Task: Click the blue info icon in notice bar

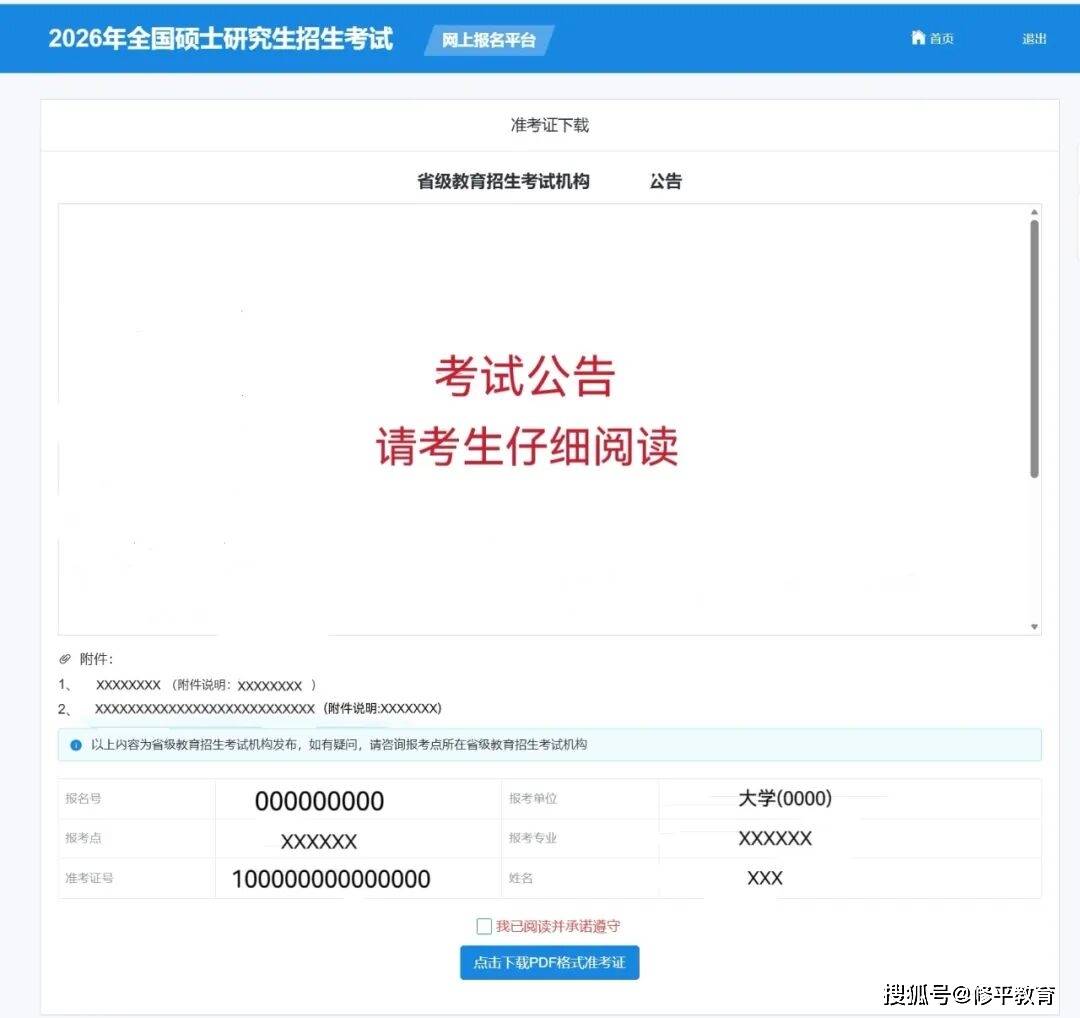Action: [76, 745]
